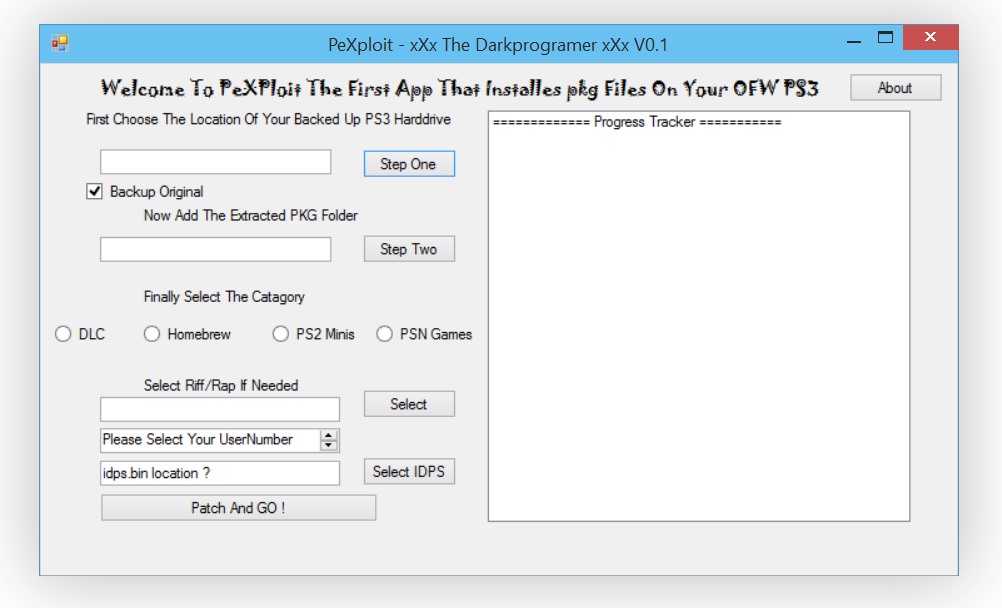
Task: Start patching with Patch And GO!
Action: [x=238, y=508]
